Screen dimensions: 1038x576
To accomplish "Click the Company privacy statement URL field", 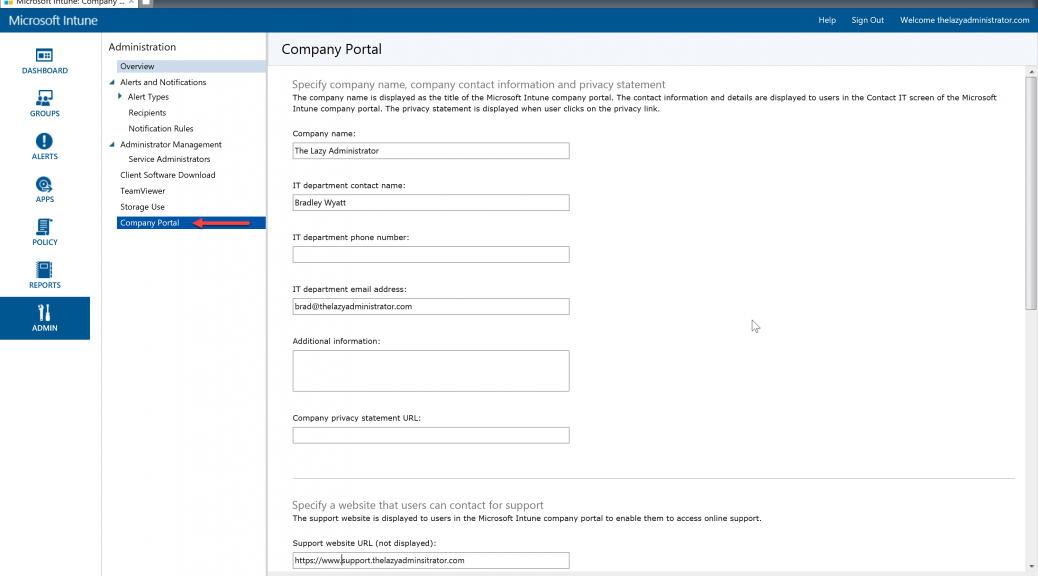I will (431, 435).
